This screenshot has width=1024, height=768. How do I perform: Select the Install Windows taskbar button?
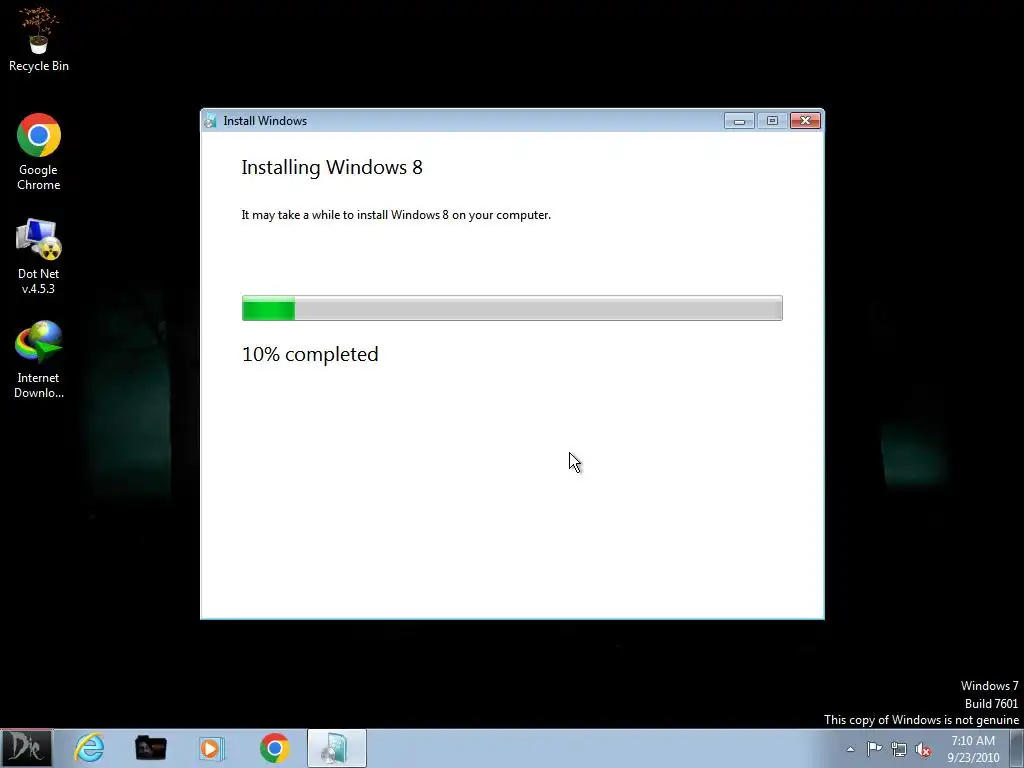point(336,748)
